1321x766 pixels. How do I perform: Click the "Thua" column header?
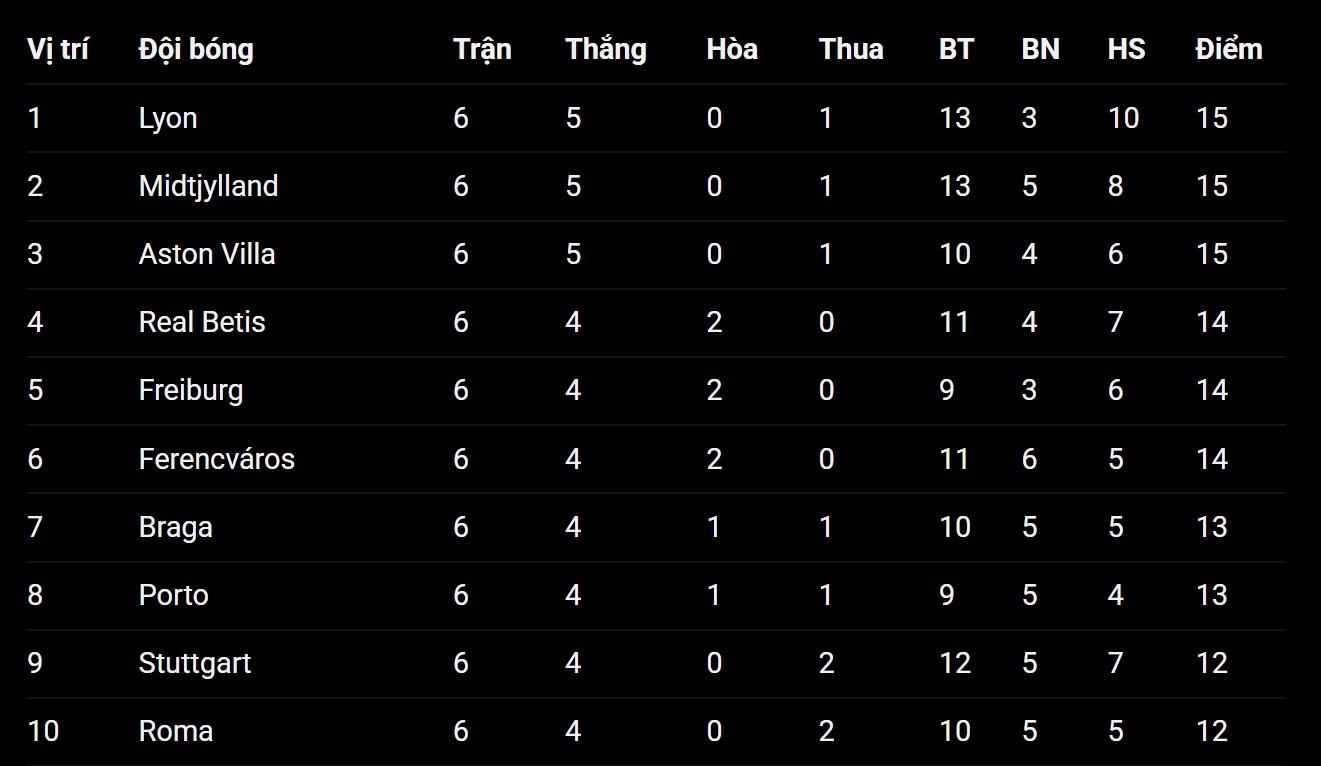click(x=851, y=49)
